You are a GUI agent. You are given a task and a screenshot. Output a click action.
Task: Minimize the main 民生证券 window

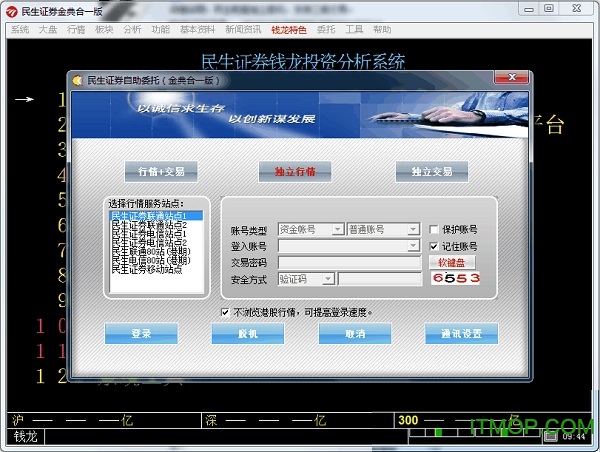(529, 9)
